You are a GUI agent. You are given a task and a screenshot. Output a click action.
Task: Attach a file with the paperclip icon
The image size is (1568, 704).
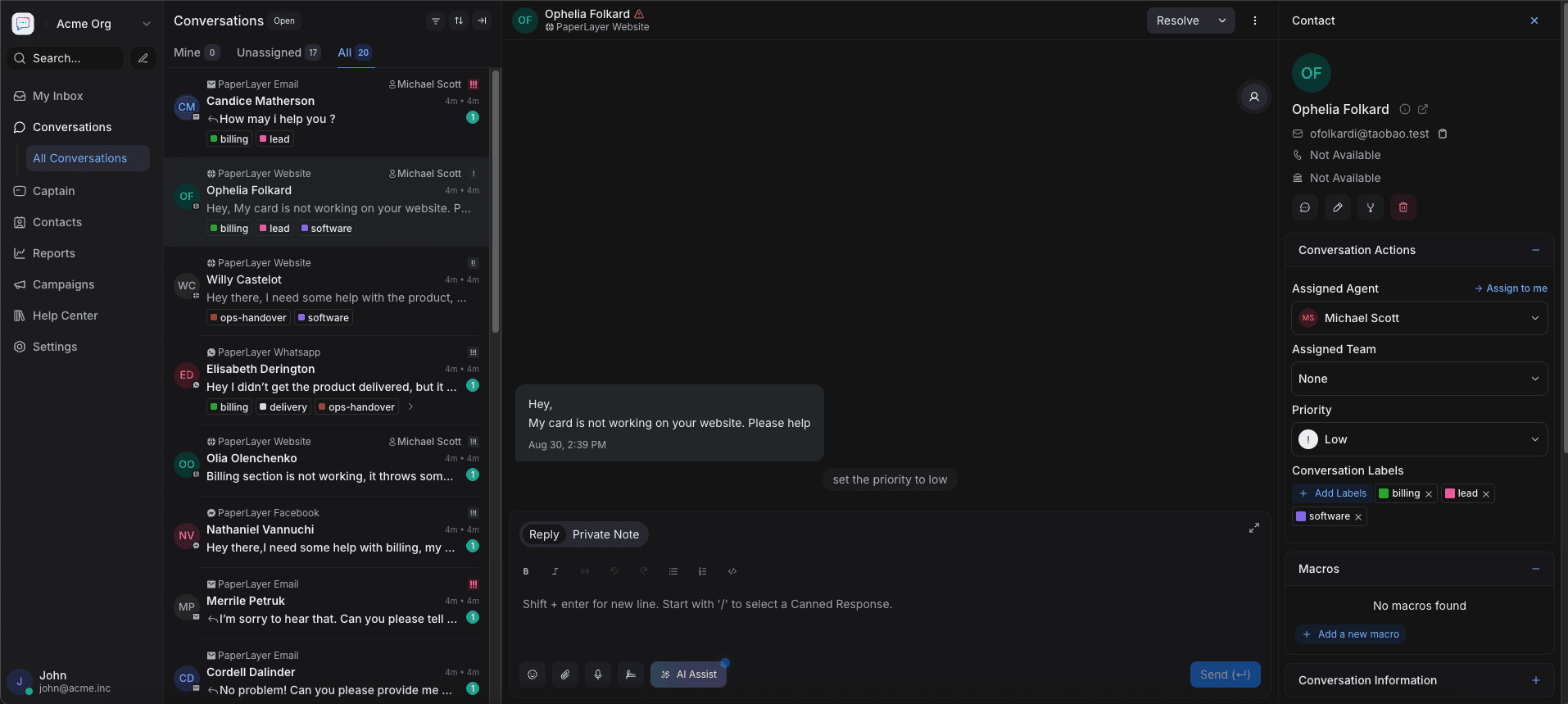pos(565,674)
